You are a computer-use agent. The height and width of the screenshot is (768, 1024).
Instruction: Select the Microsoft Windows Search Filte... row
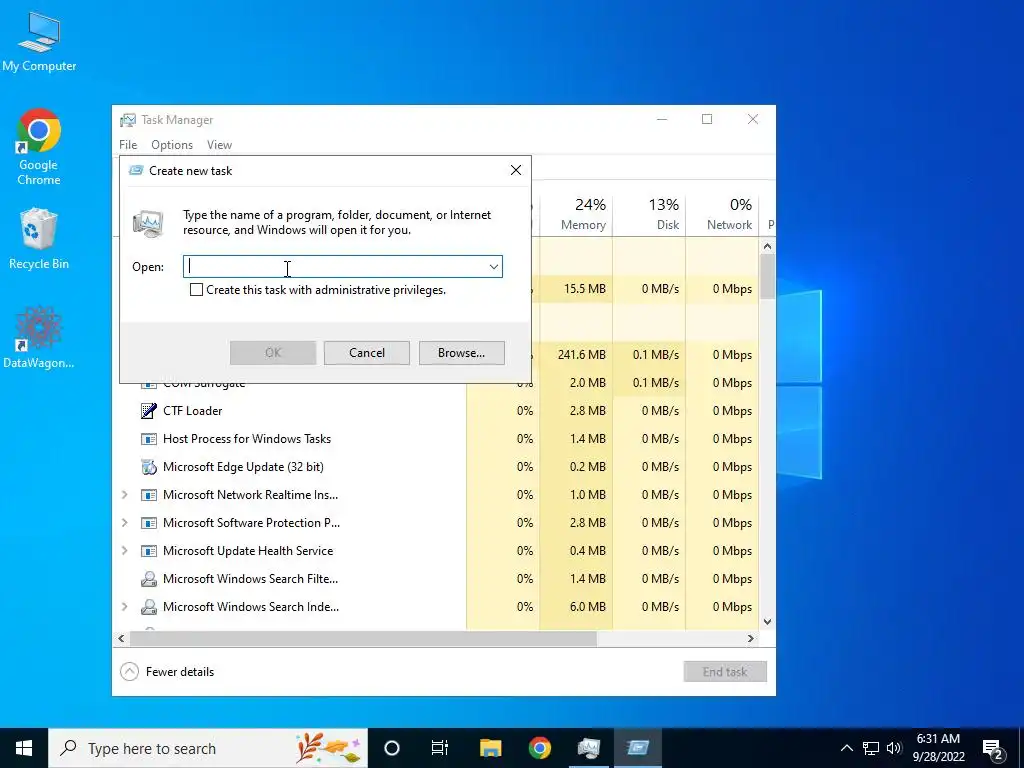tap(438, 579)
